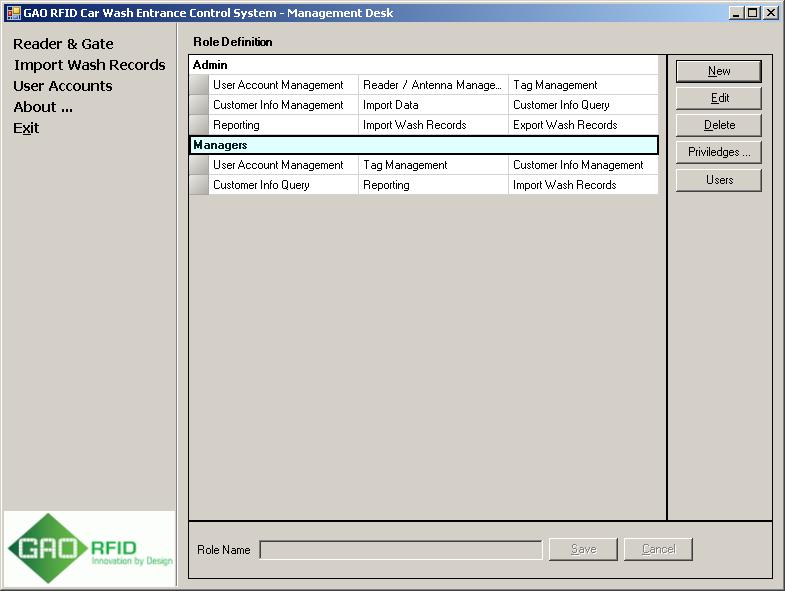The image size is (785, 591).
Task: Select Import Data privilege cell
Action: point(432,105)
